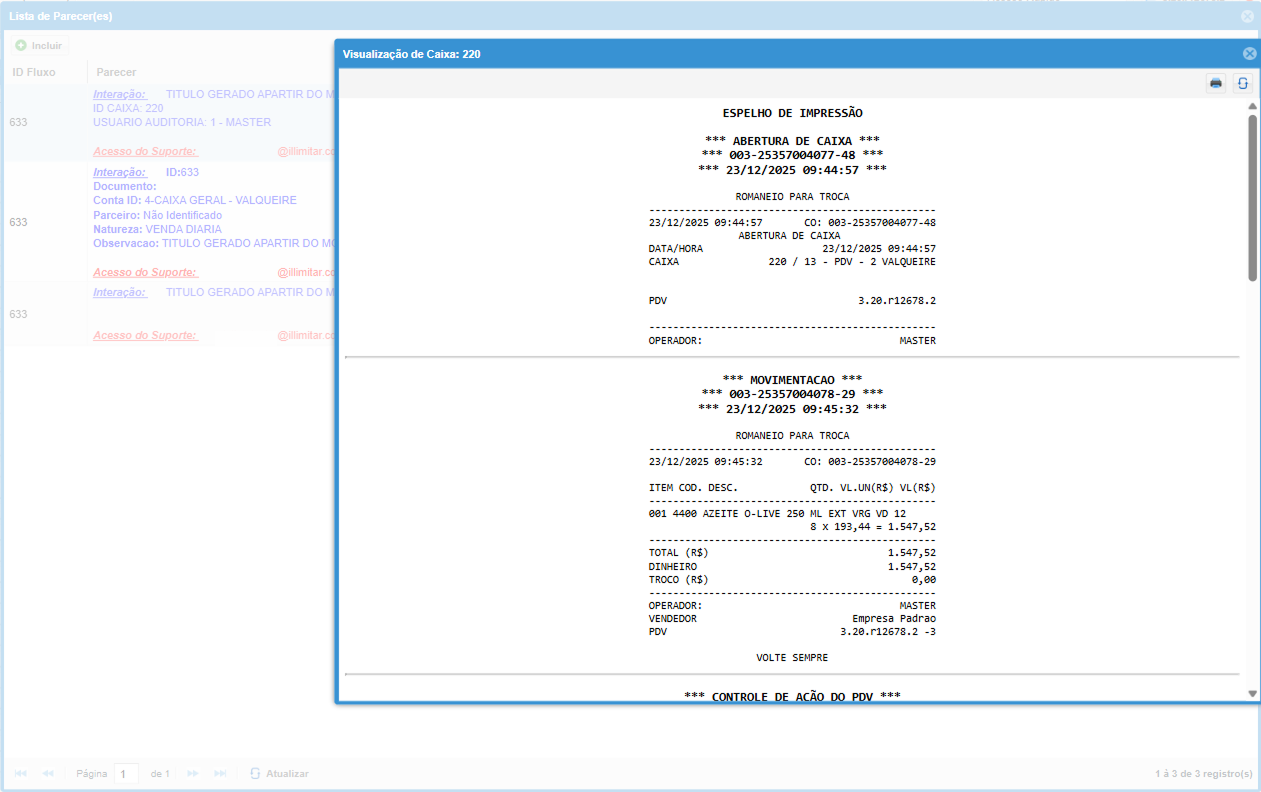Click Acesso do Suporte link in last row
This screenshot has height=792, width=1261.
pos(145,336)
